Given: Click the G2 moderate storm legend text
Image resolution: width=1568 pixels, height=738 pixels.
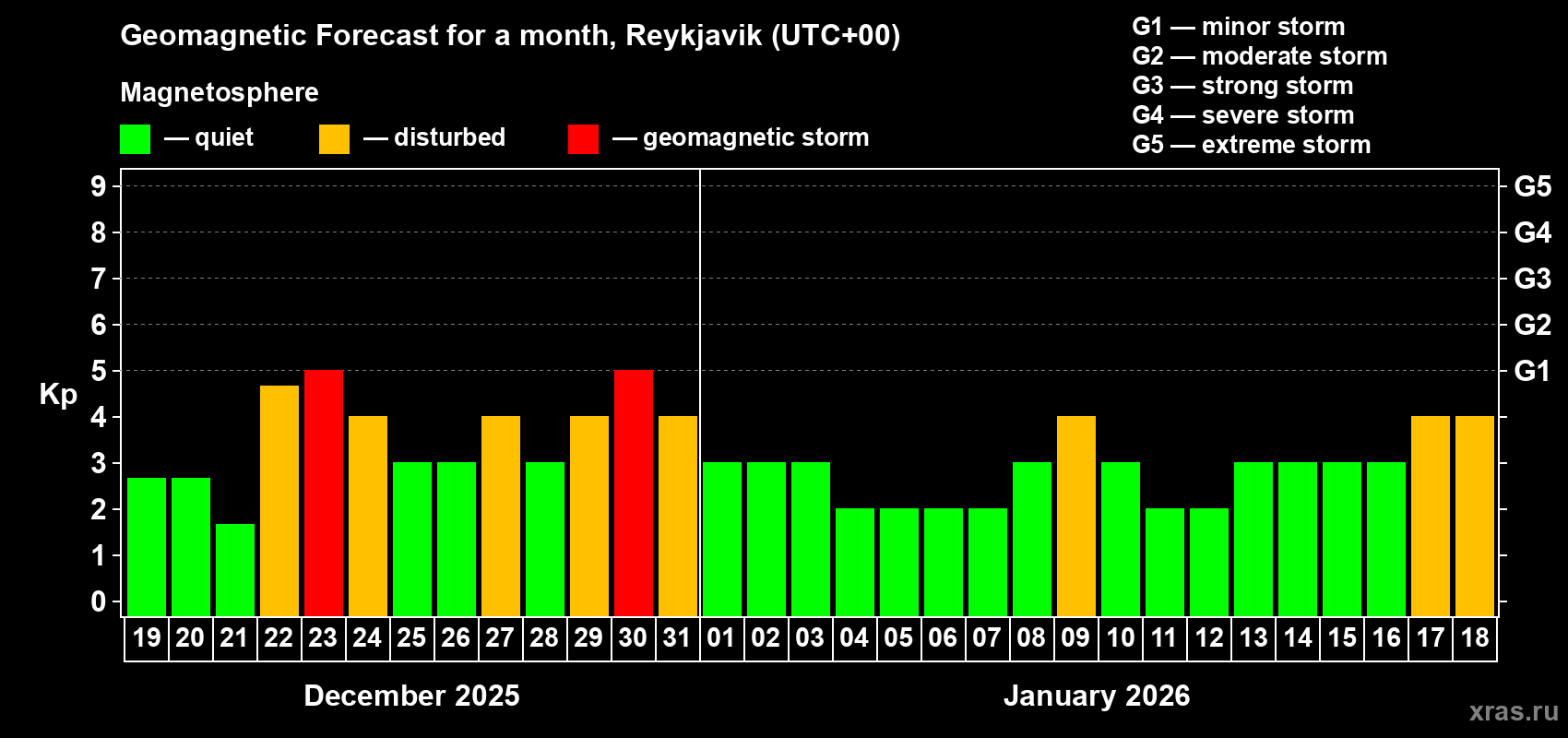Looking at the screenshot, I should pyautogui.click(x=1260, y=56).
